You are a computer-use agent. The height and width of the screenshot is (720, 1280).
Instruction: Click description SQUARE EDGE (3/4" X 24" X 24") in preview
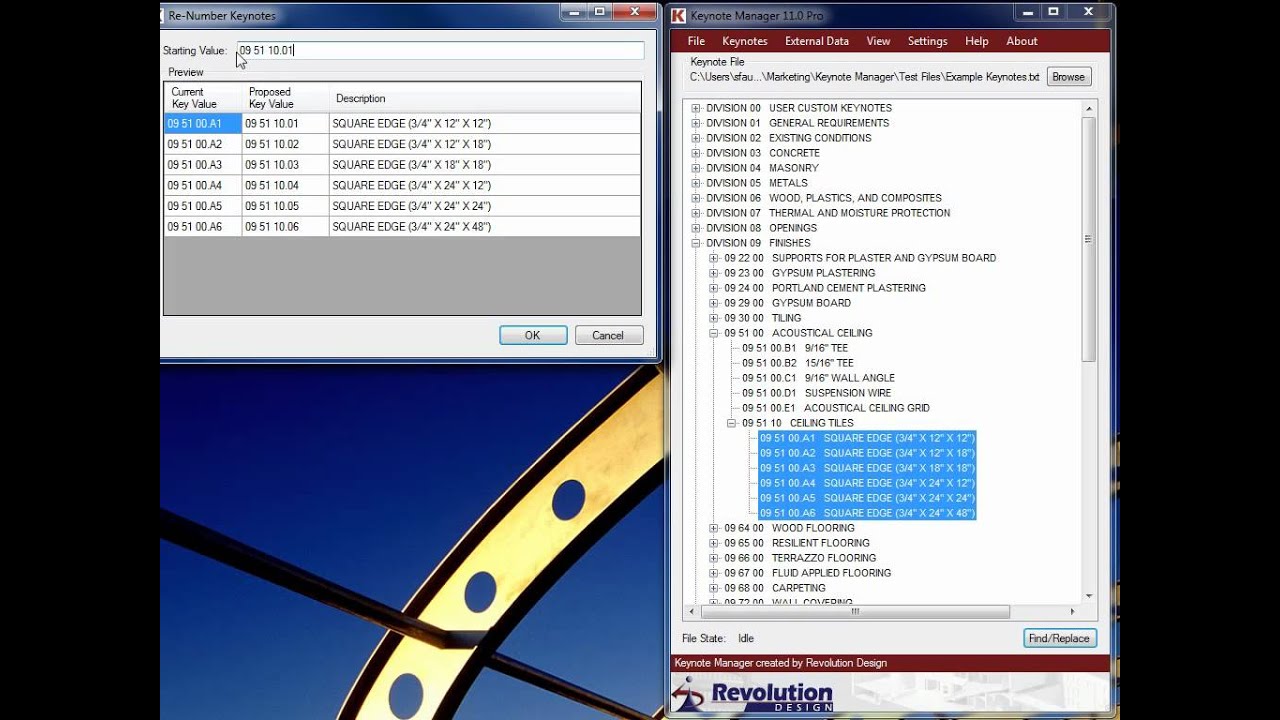[484, 206]
